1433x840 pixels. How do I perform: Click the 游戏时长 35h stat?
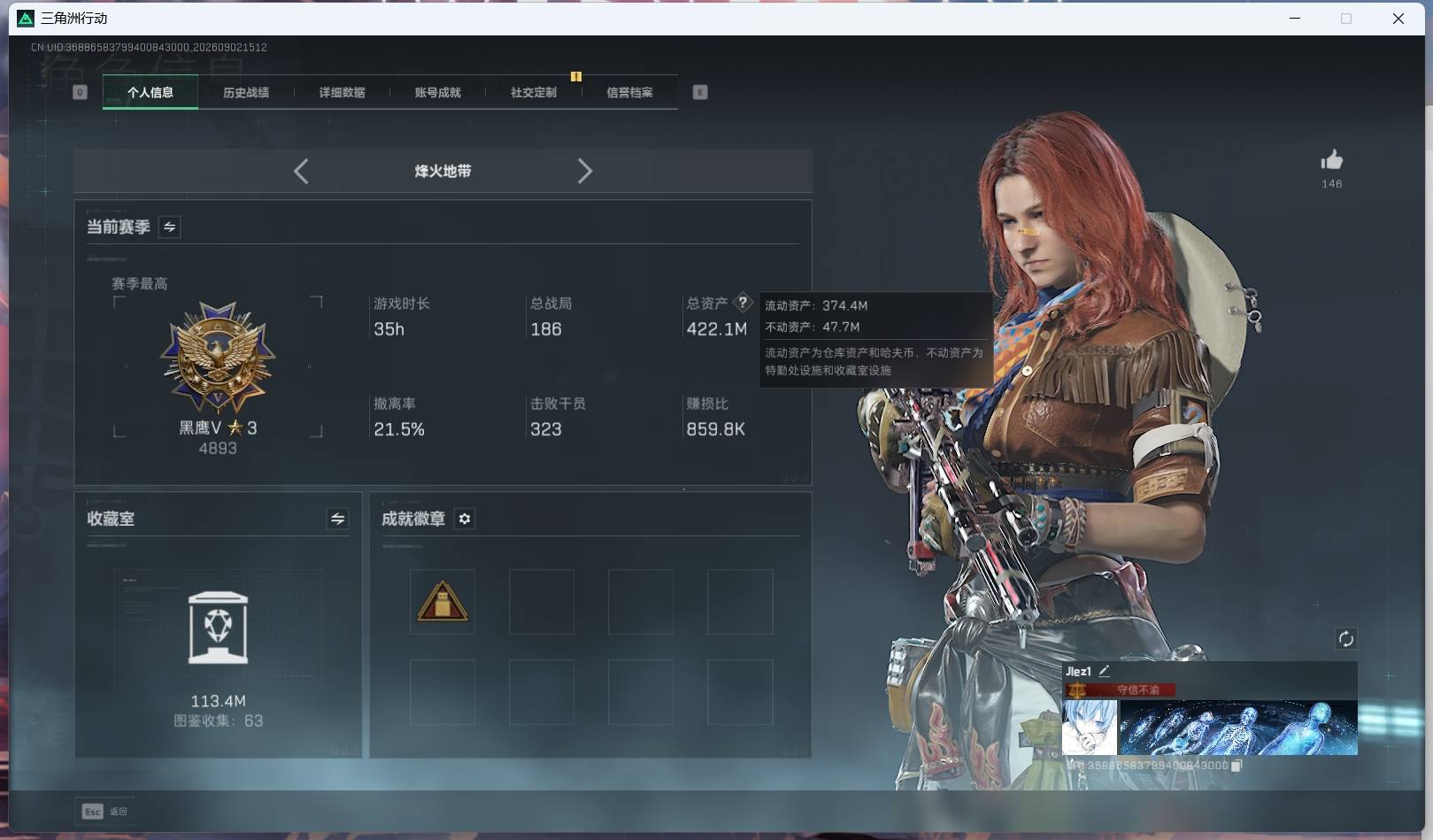(x=402, y=317)
